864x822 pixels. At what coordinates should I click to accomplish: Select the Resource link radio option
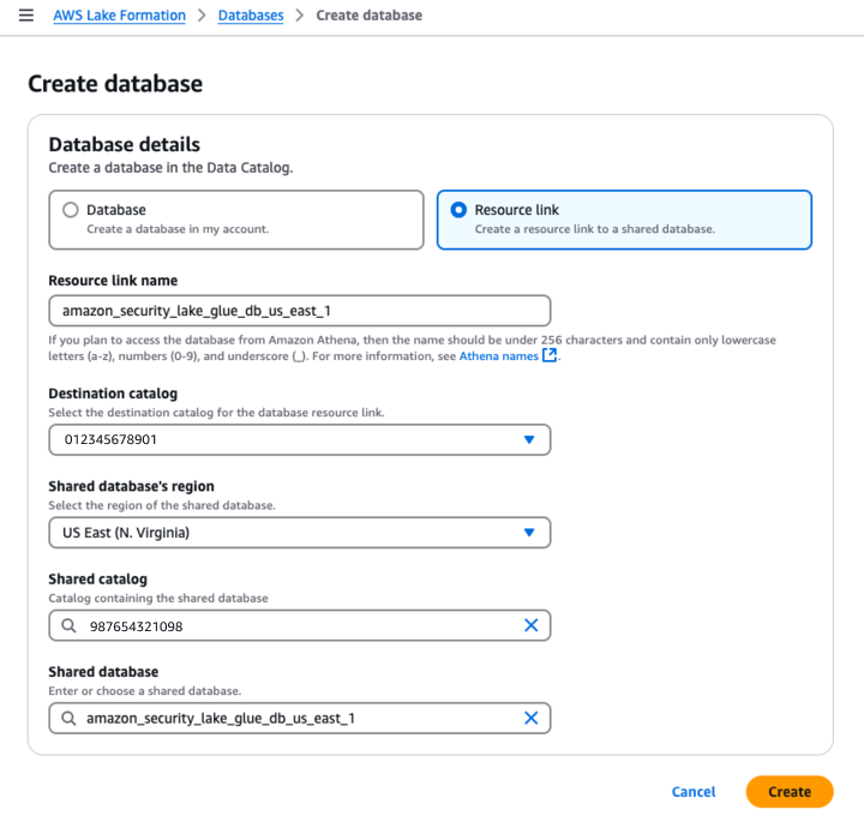click(458, 209)
